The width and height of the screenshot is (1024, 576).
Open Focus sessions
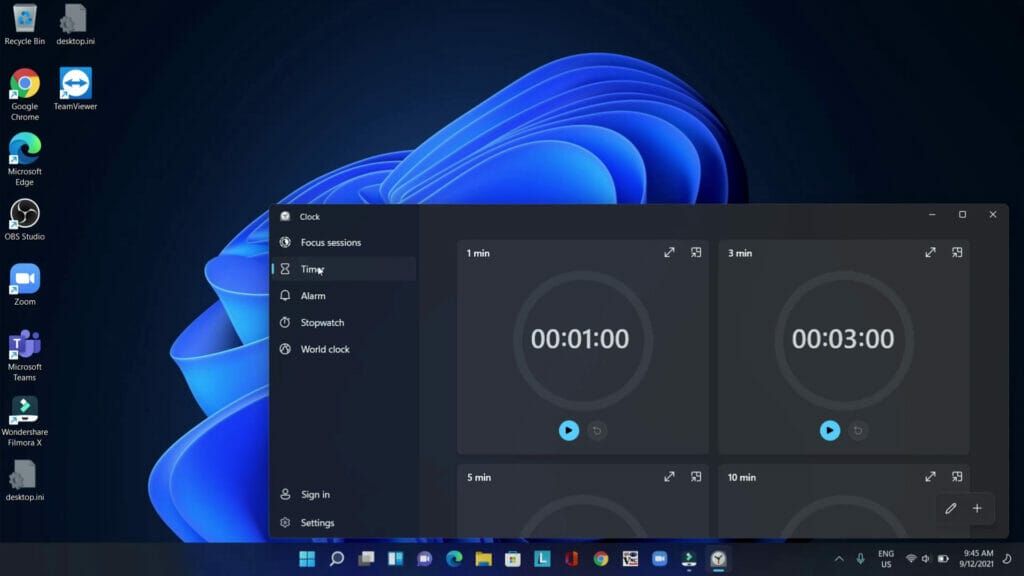328,242
